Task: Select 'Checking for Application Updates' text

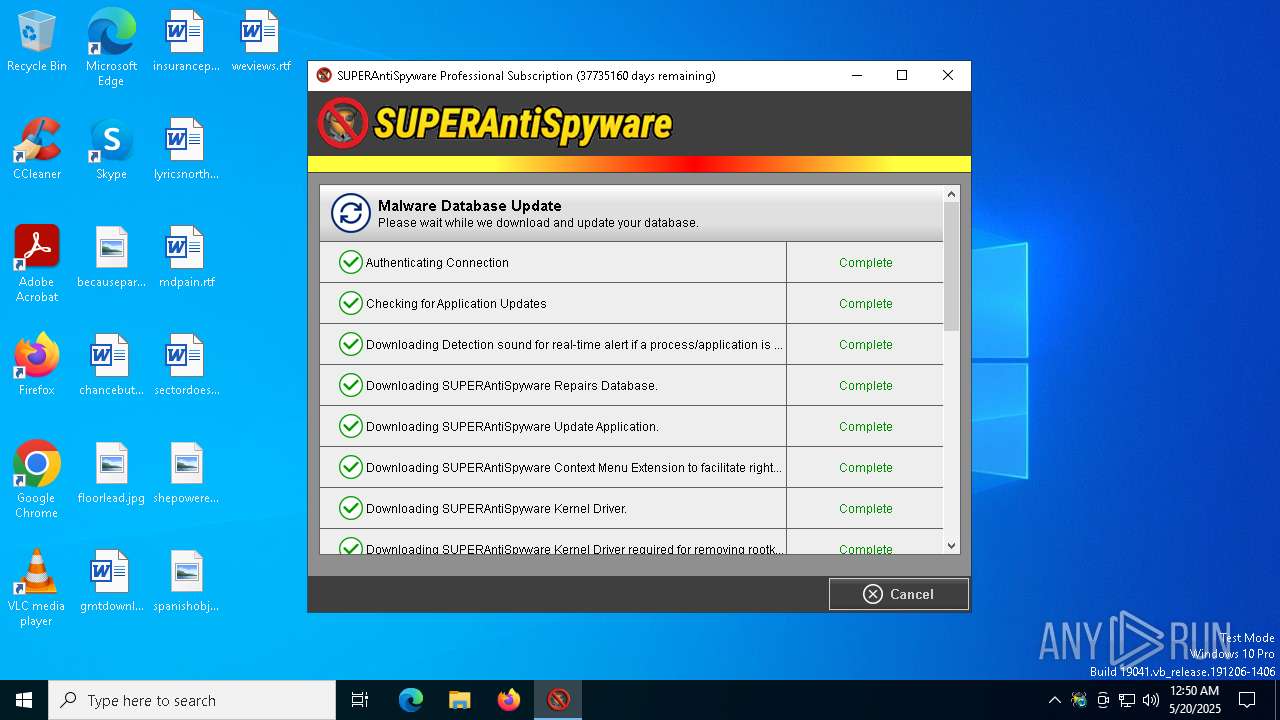Action: (x=456, y=304)
